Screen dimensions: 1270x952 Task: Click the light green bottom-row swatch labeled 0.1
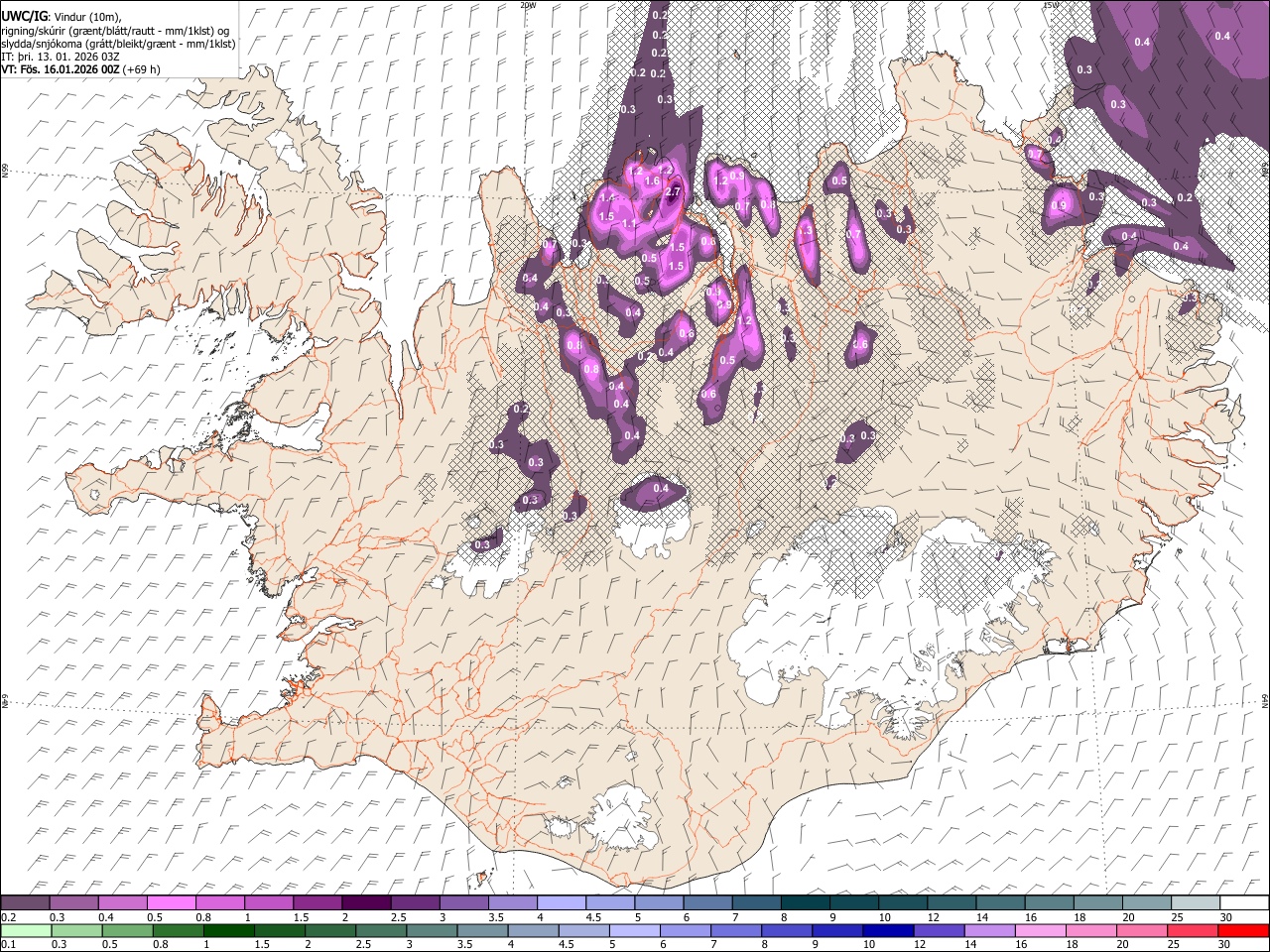tap(26, 930)
